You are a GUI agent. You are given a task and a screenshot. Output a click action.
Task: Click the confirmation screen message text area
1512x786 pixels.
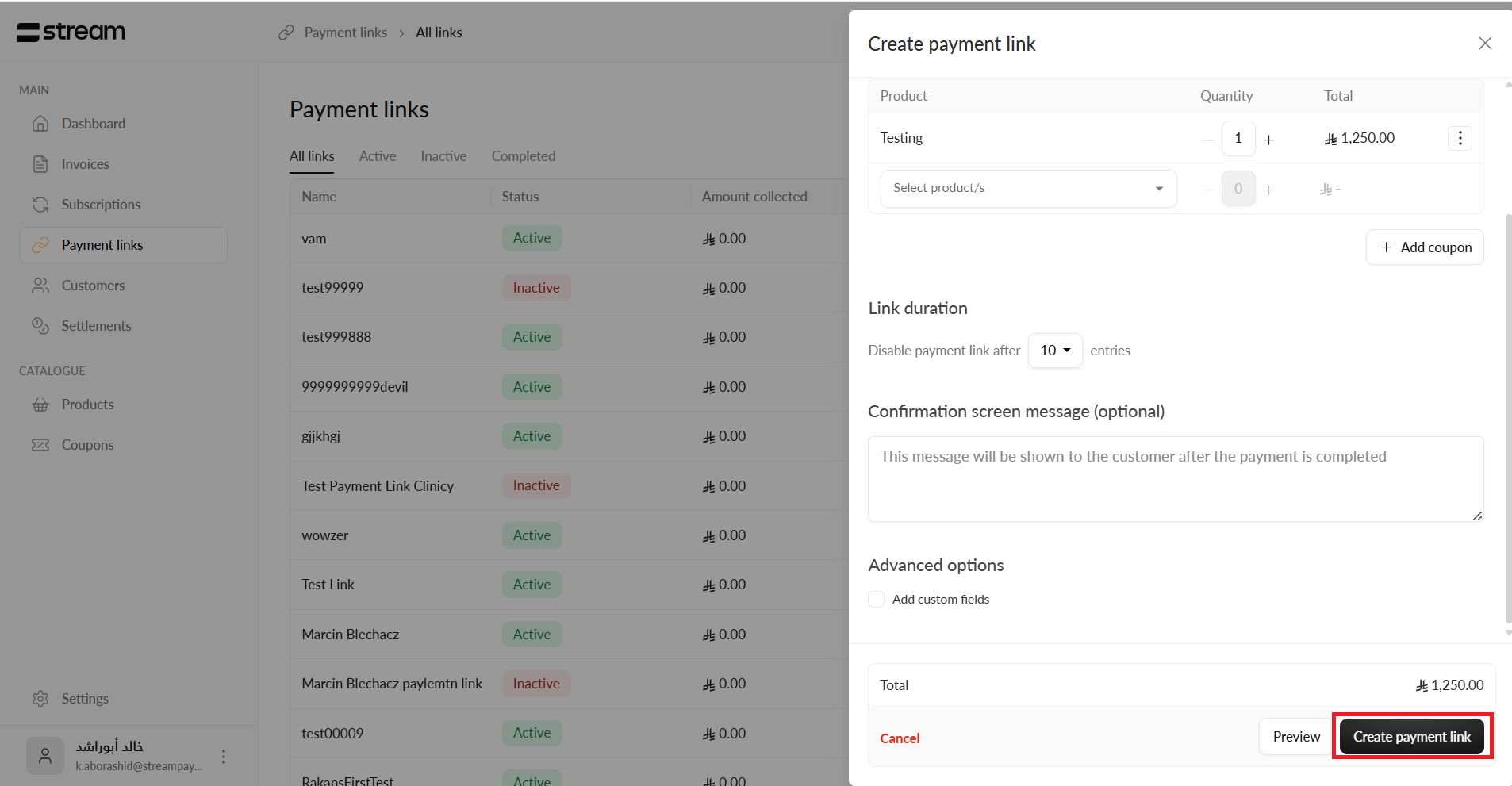tap(1175, 479)
